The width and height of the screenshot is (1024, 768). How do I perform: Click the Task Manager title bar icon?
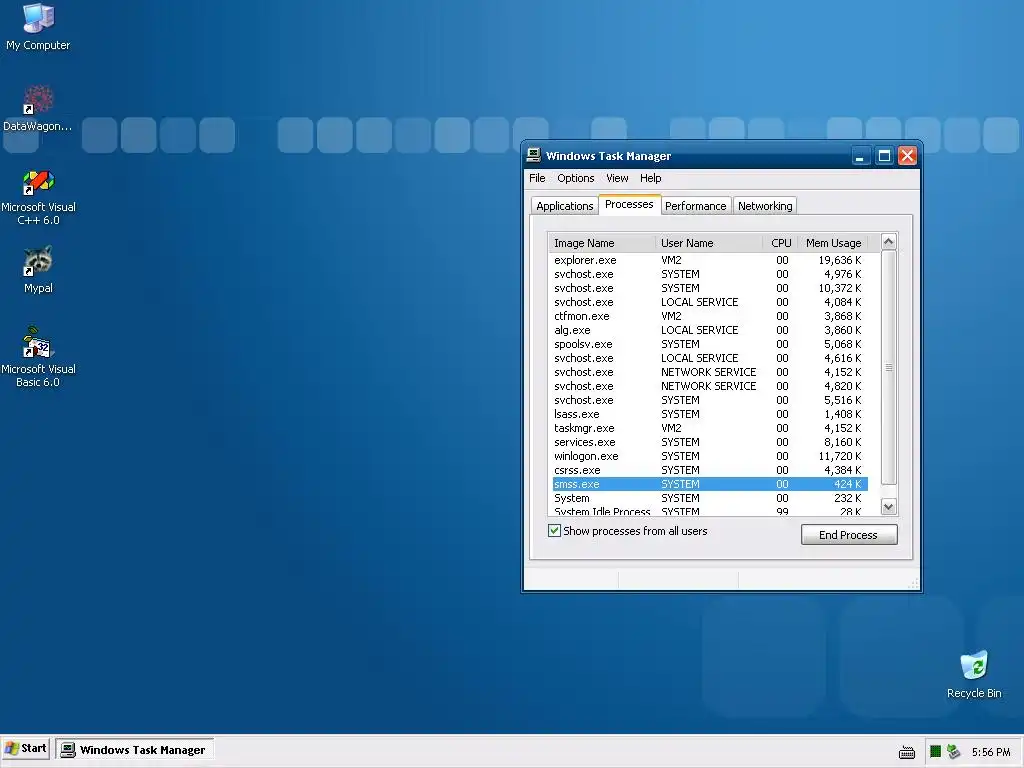pyautogui.click(x=534, y=155)
